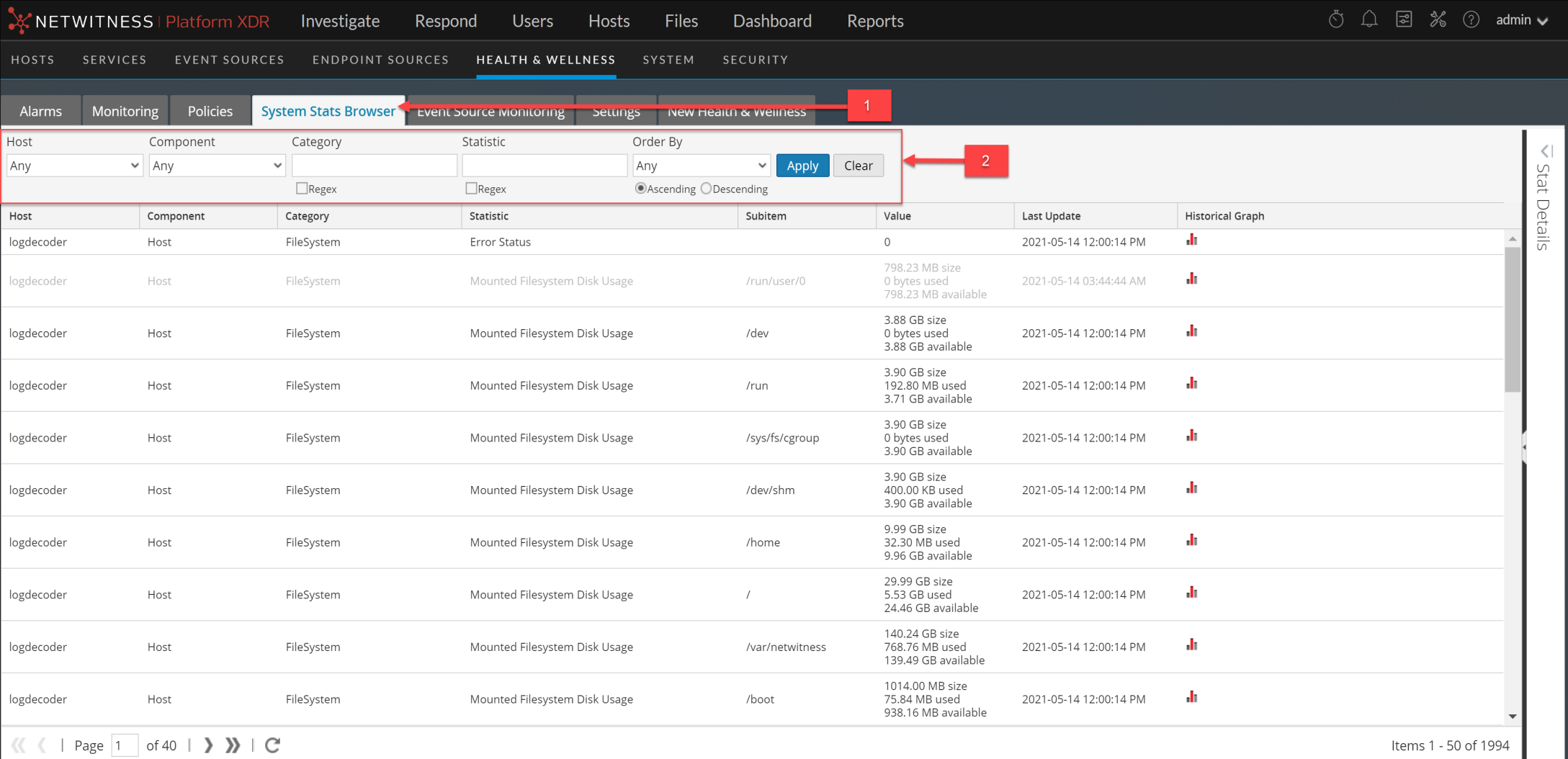Click the stopwatch jobs icon
This screenshot has width=1568, height=759.
point(1336,20)
